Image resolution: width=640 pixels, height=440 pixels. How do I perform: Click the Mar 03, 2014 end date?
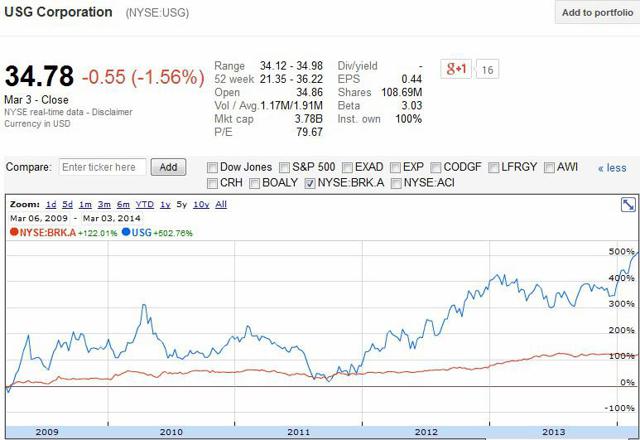(x=111, y=218)
